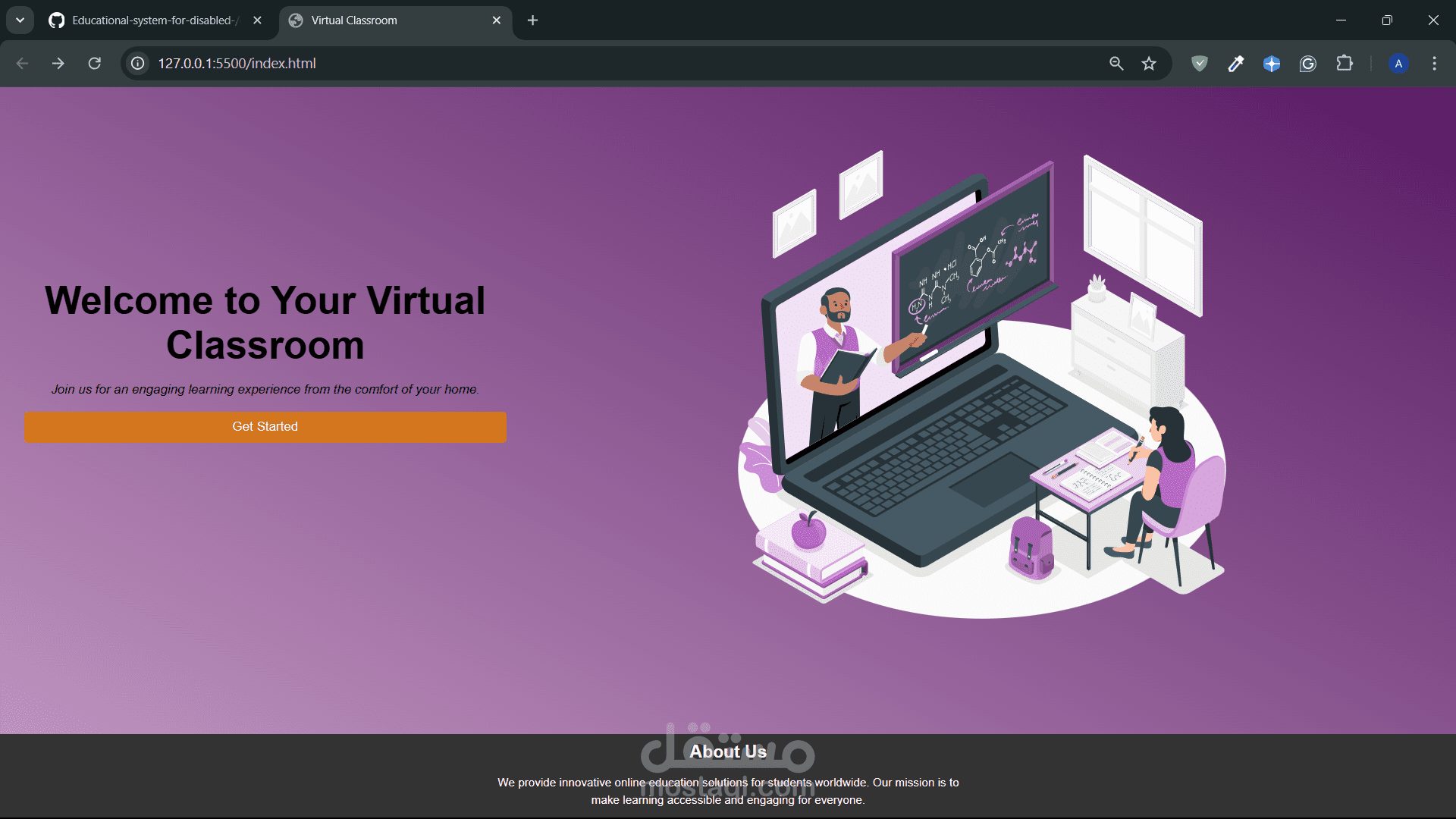Open Chrome three-dot menu

[x=1434, y=64]
